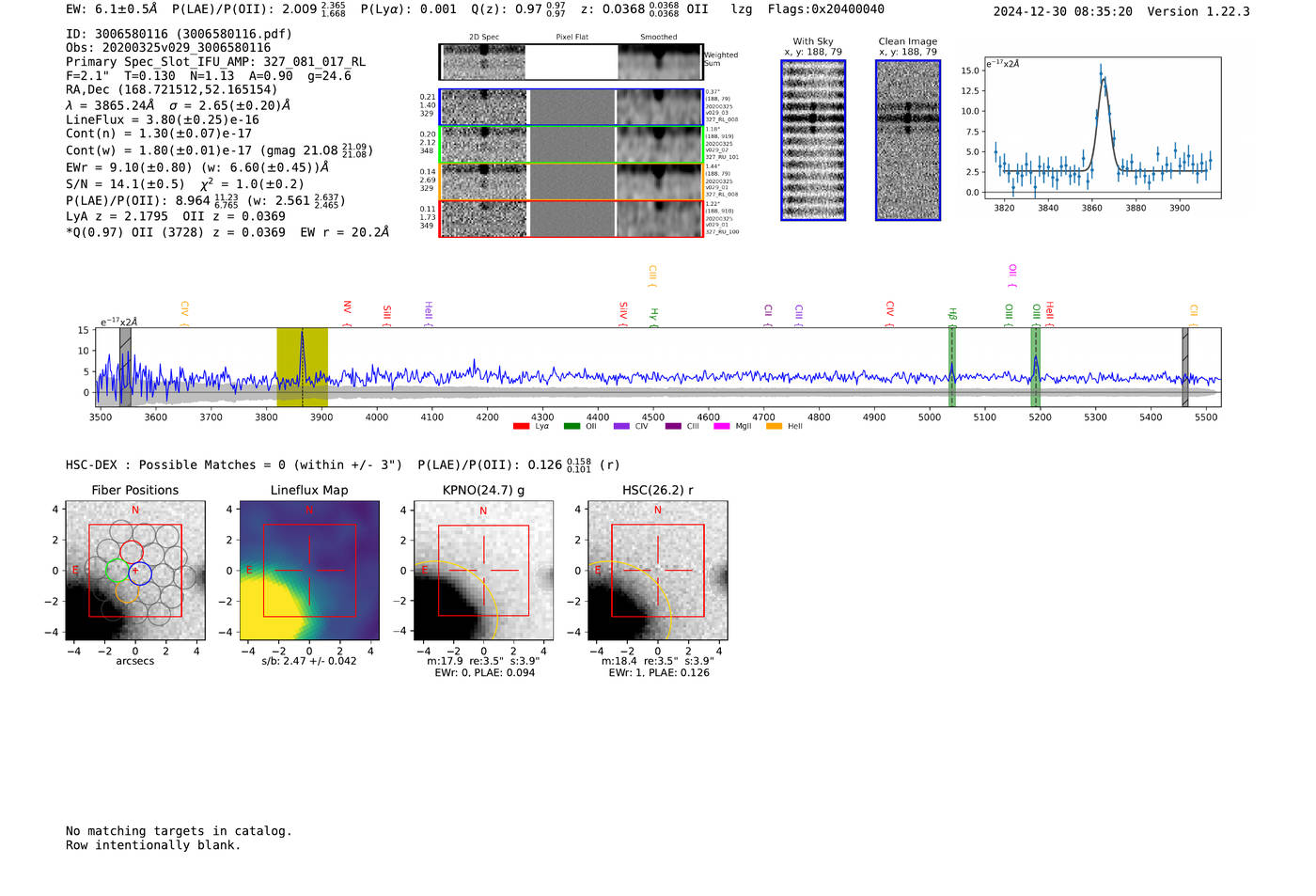Click the Obs: 20200325v029_3006580116 text
The image size is (1316, 896).
click(168, 48)
